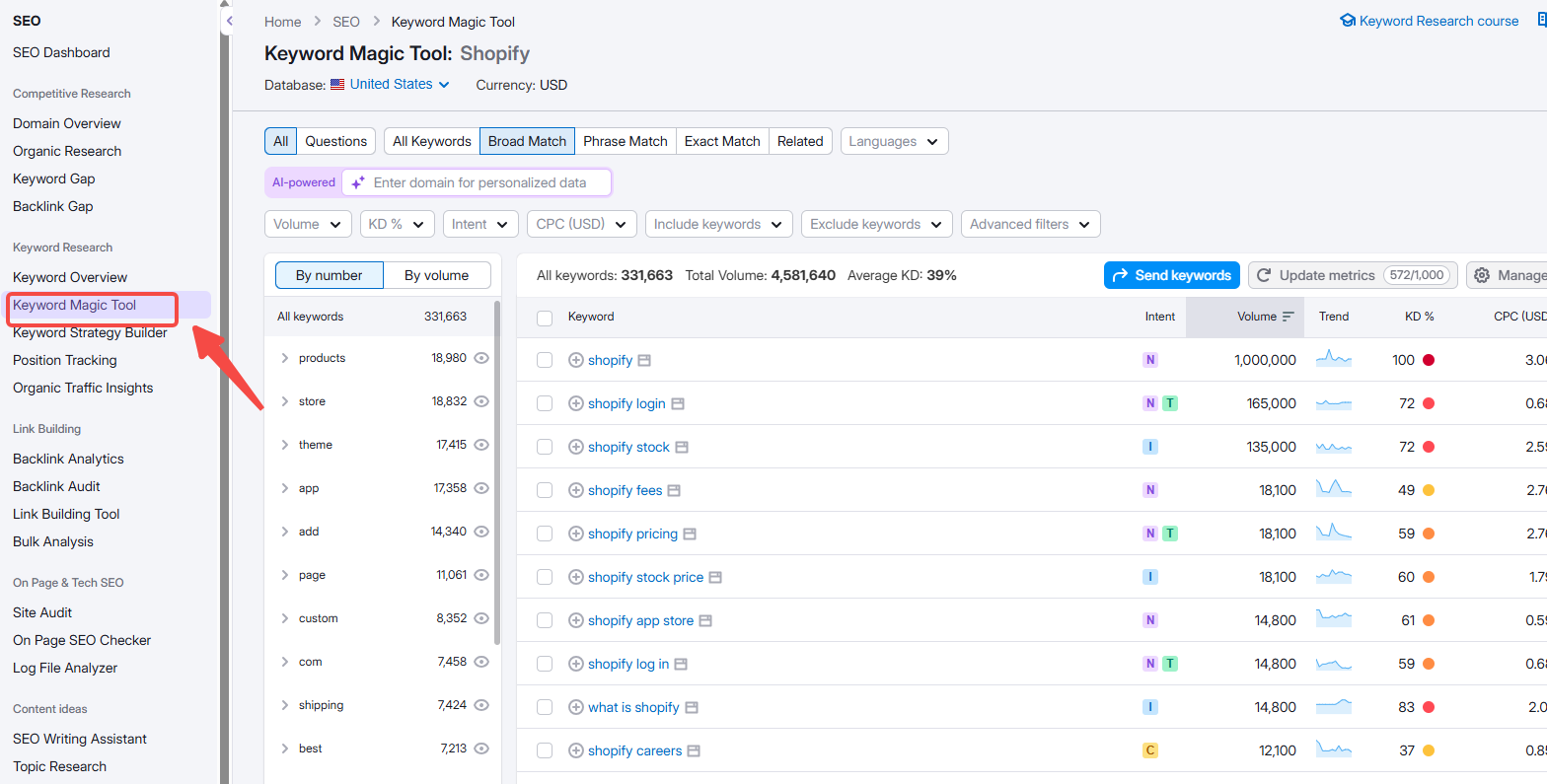Toggle eye icon for 'store' group
This screenshot has width=1547, height=784.
point(481,401)
